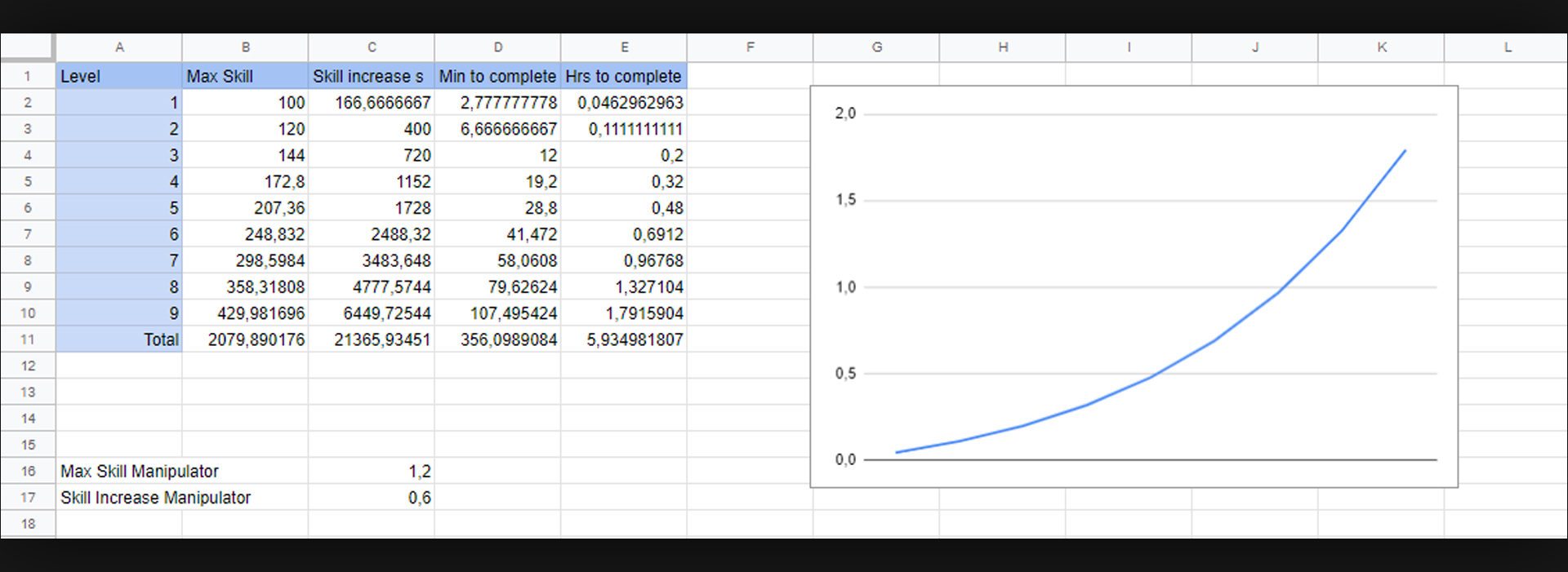The height and width of the screenshot is (572, 1568).
Task: Select cell with value 0,1111111111
Action: tap(624, 129)
